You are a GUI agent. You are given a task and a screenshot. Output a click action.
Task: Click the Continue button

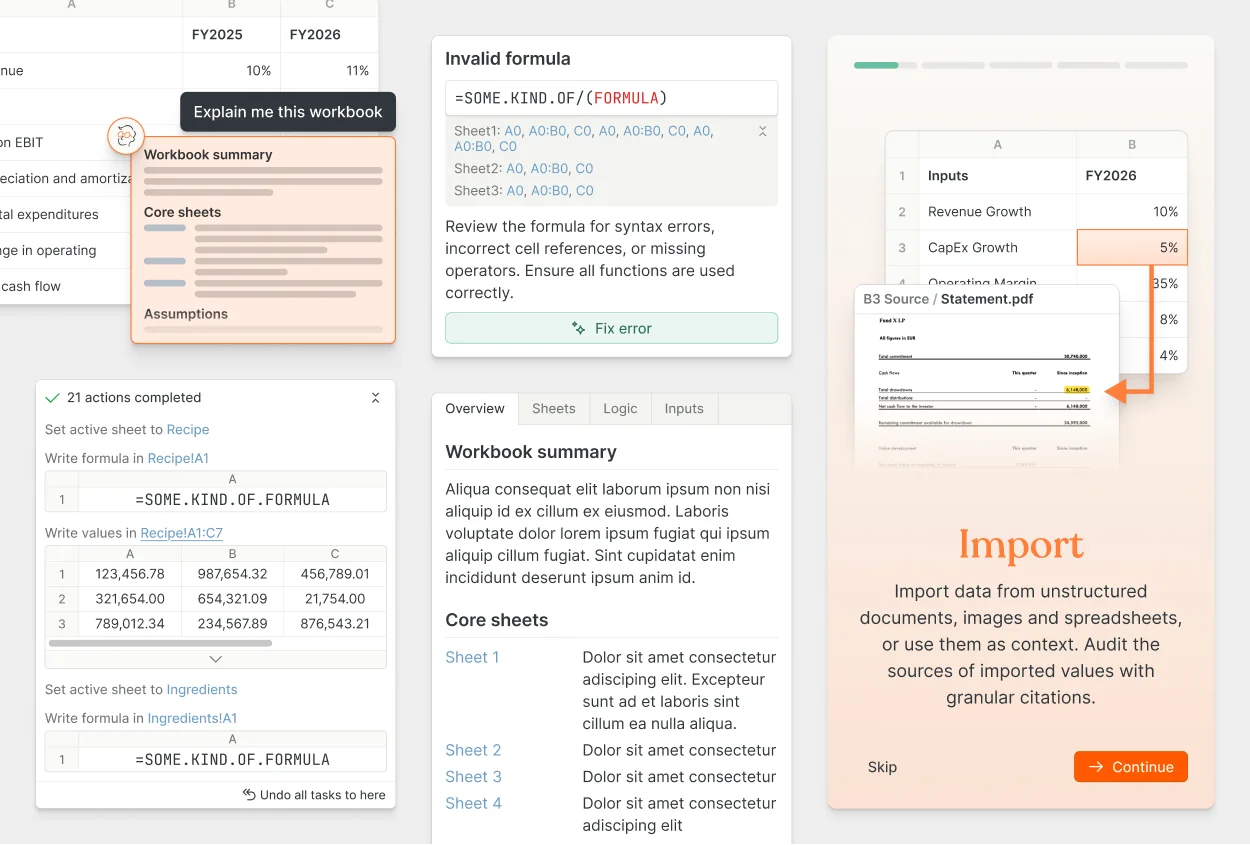pyautogui.click(x=1131, y=767)
